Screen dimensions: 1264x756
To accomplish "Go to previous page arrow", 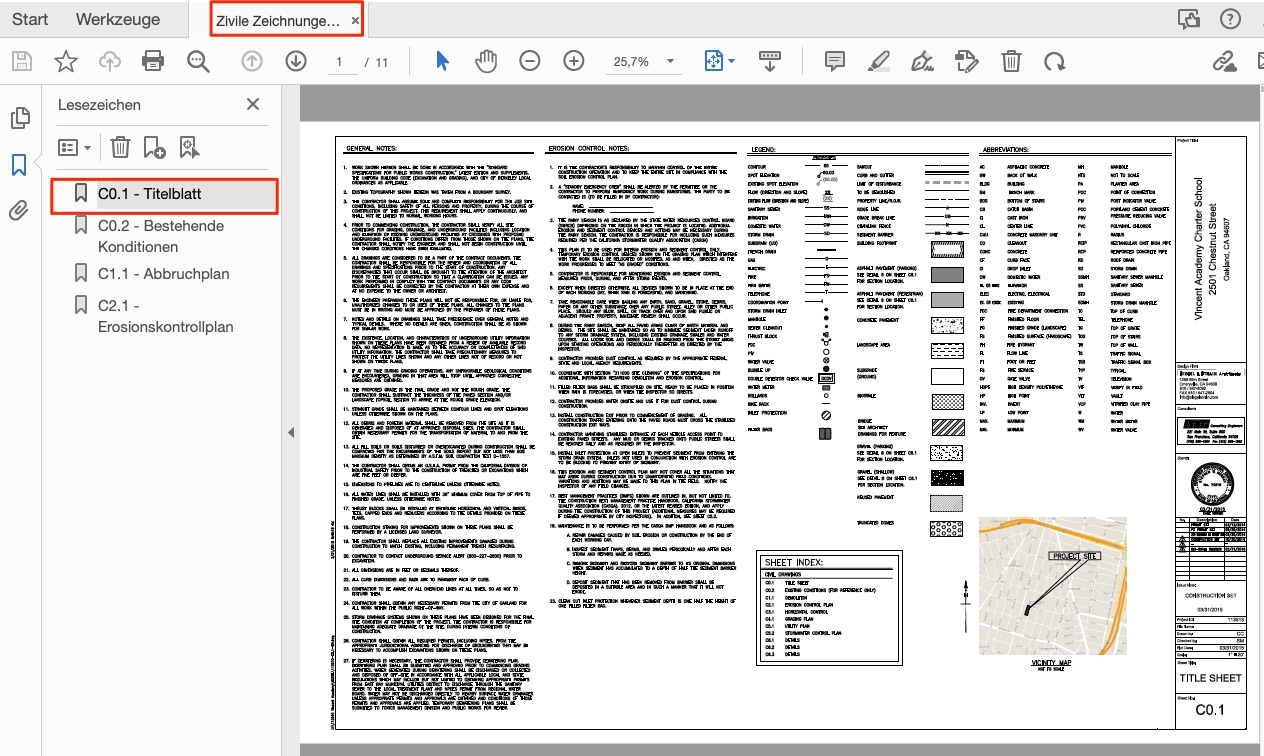I will [253, 62].
